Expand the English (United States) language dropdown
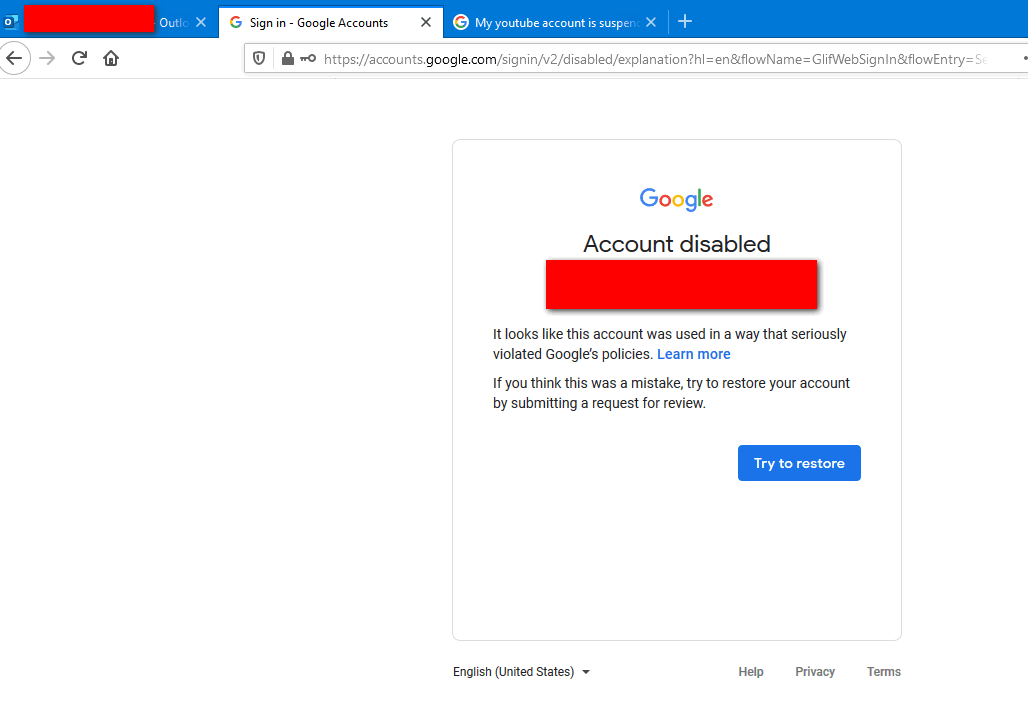This screenshot has width=1028, height=705. click(521, 672)
